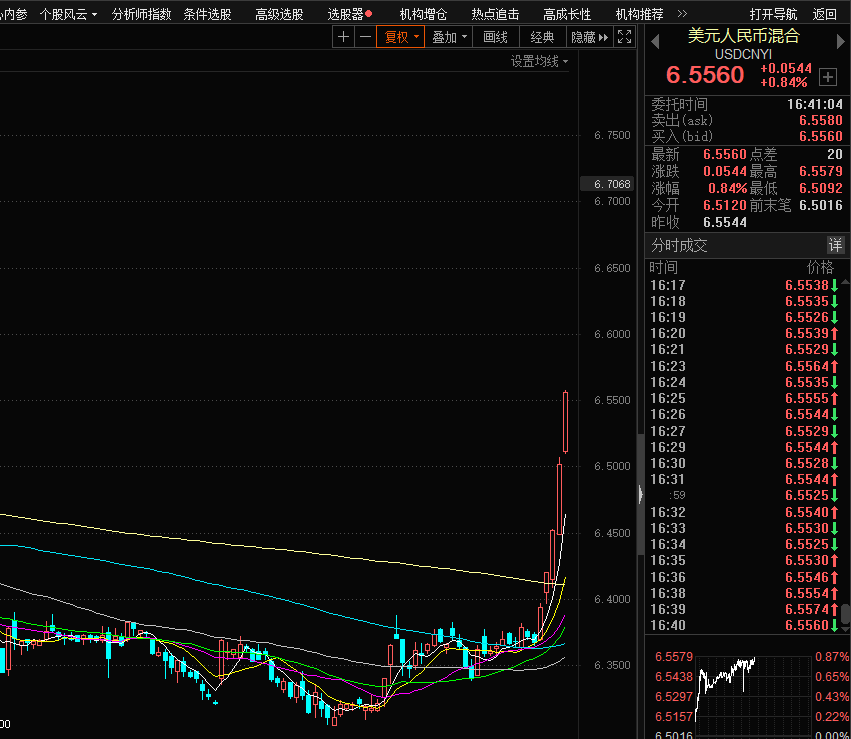The width and height of the screenshot is (851, 739).
Task: Open the 个股风云 menu
Action: [x=68, y=14]
